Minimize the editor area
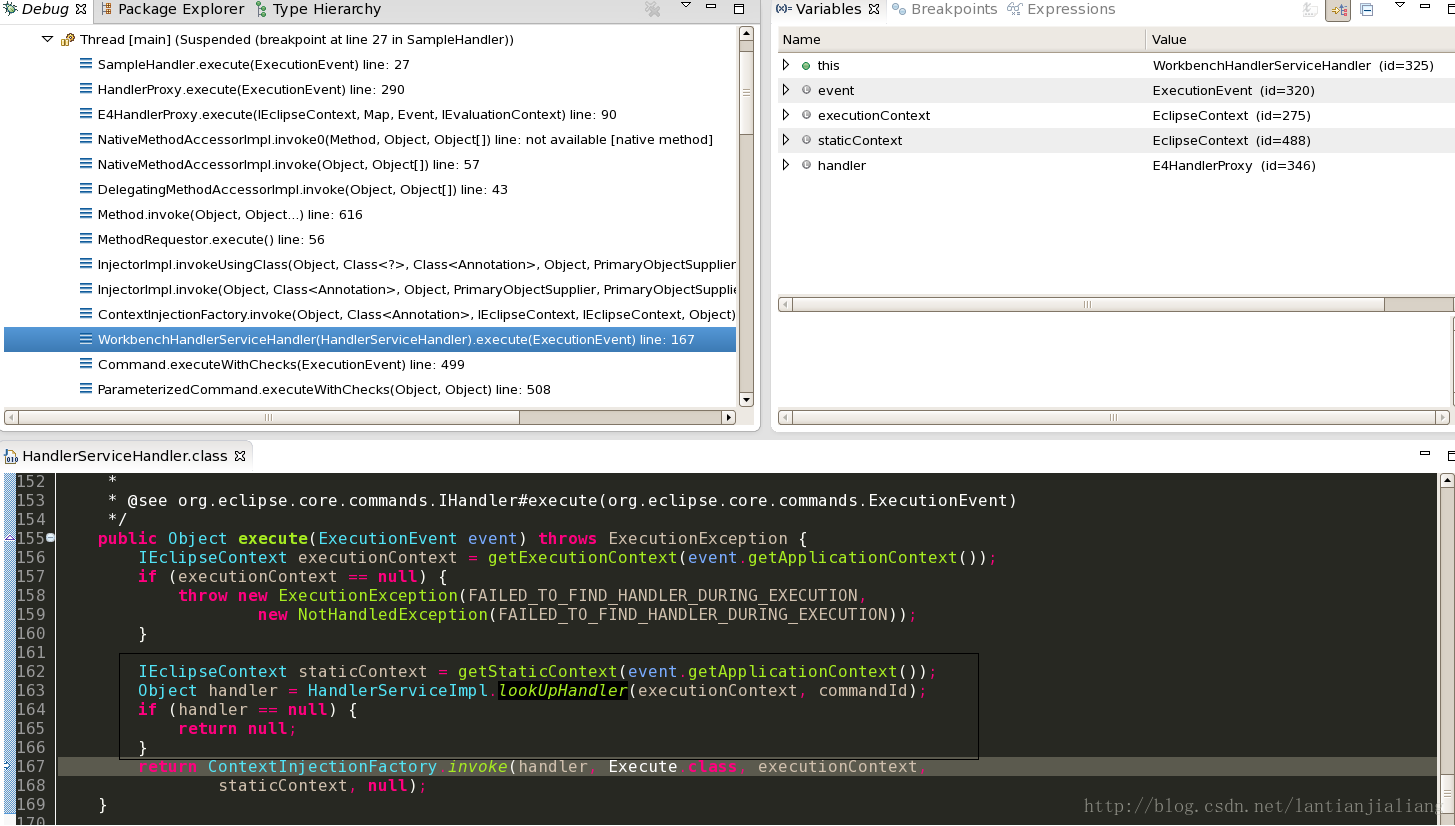Image resolution: width=1455 pixels, height=826 pixels. (1426, 454)
